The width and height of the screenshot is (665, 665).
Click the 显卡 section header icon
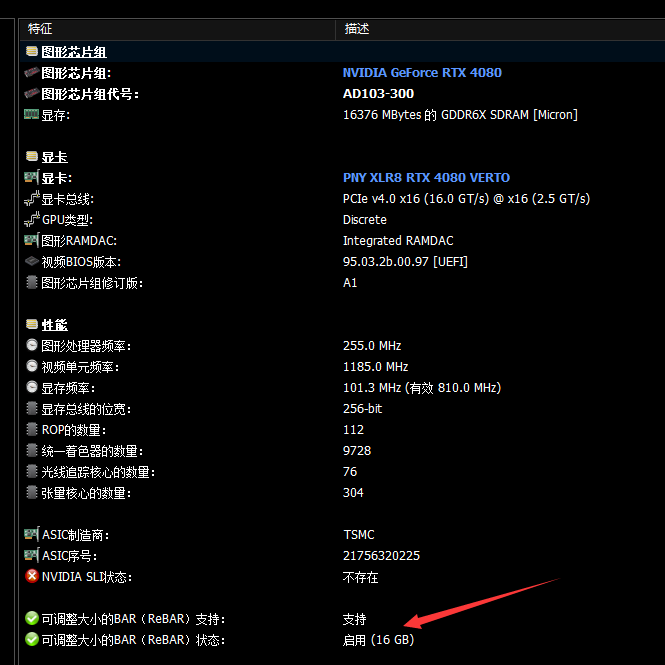click(x=32, y=156)
